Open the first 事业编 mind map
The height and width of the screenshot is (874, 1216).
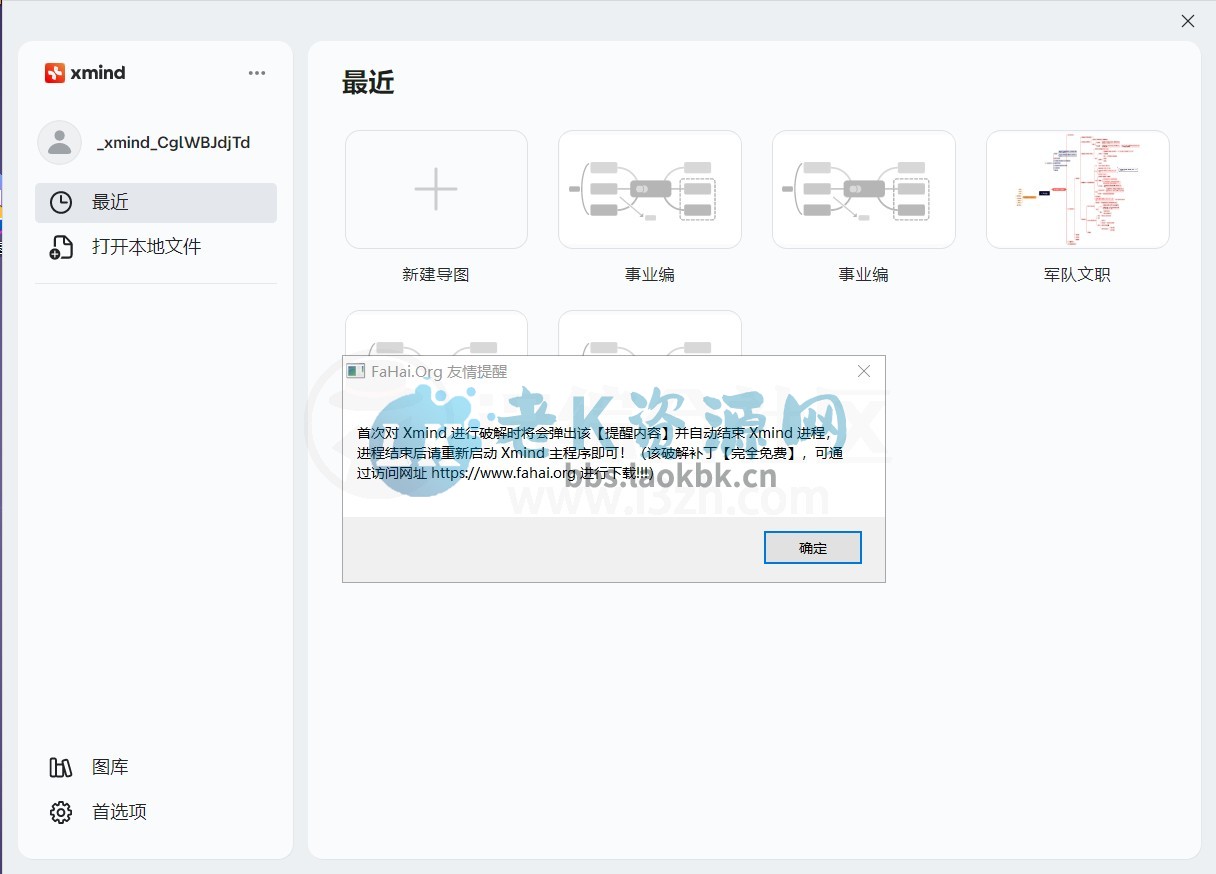pos(650,189)
